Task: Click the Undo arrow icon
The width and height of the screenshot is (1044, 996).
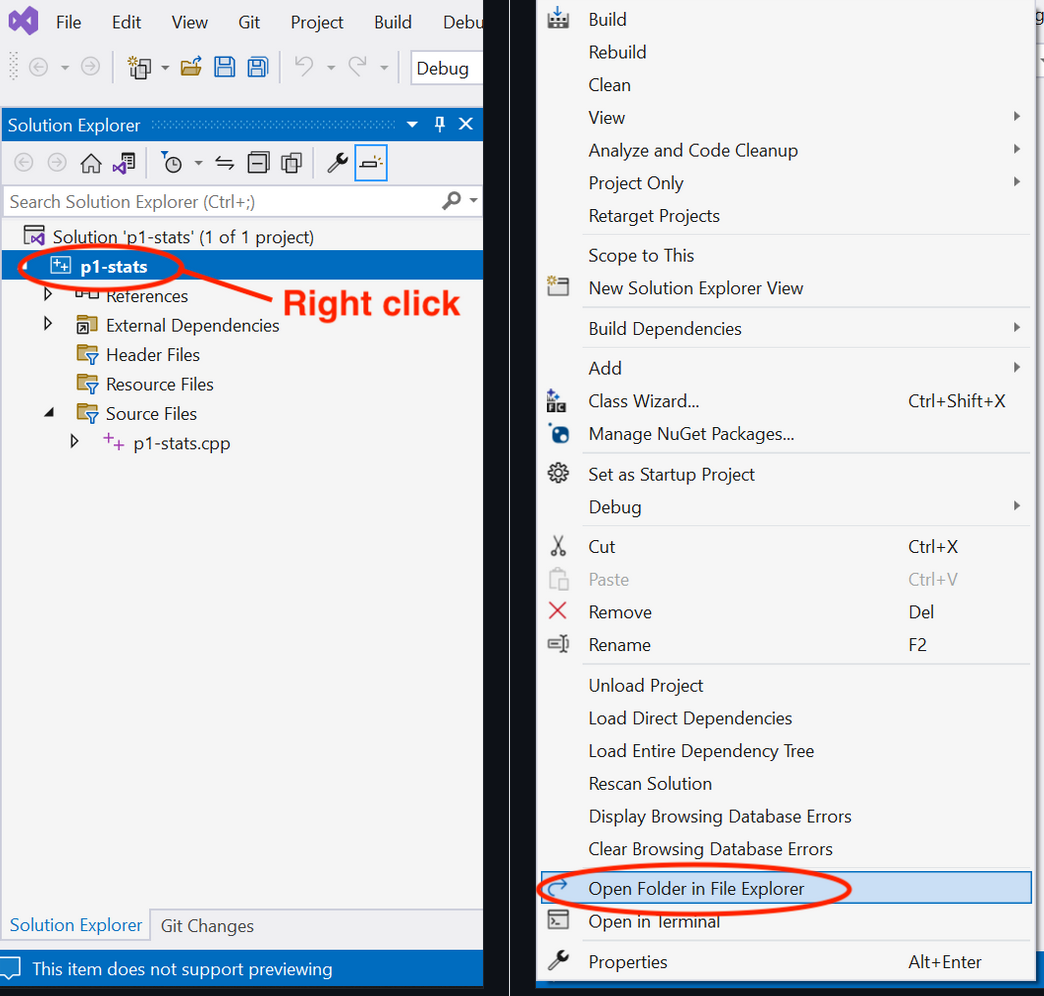Action: [x=304, y=67]
